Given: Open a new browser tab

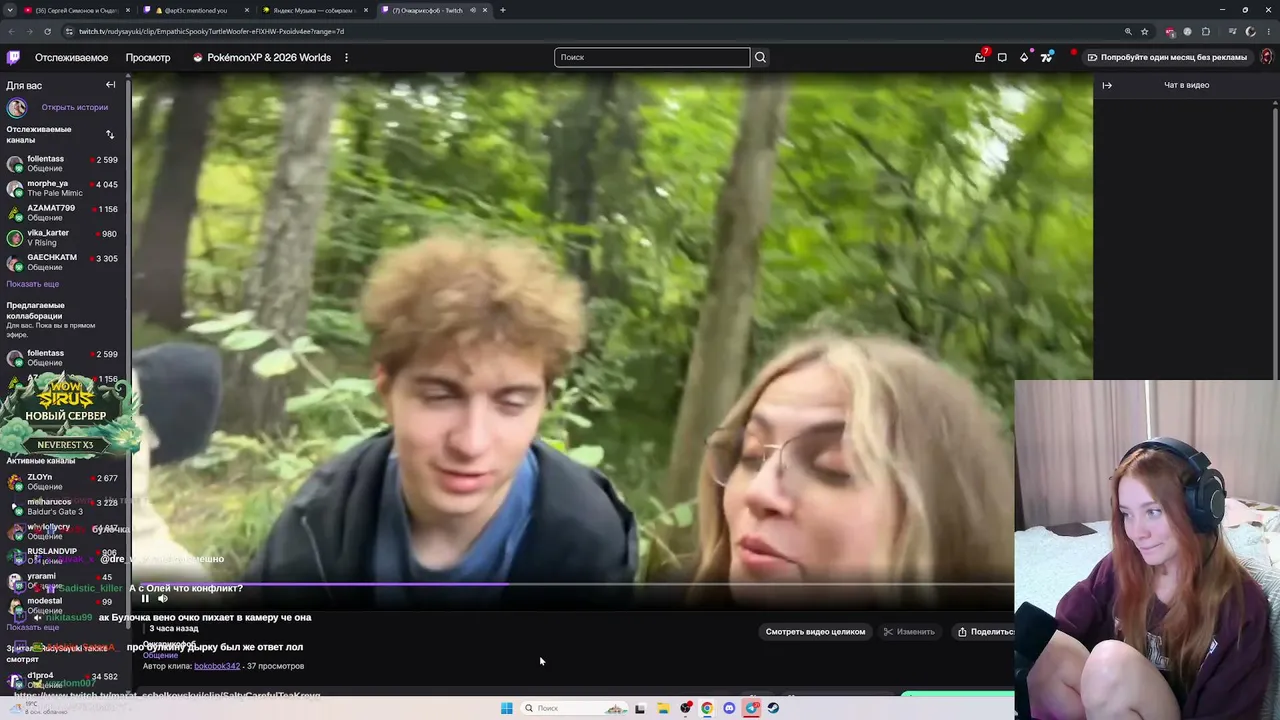Looking at the screenshot, I should click(502, 10).
